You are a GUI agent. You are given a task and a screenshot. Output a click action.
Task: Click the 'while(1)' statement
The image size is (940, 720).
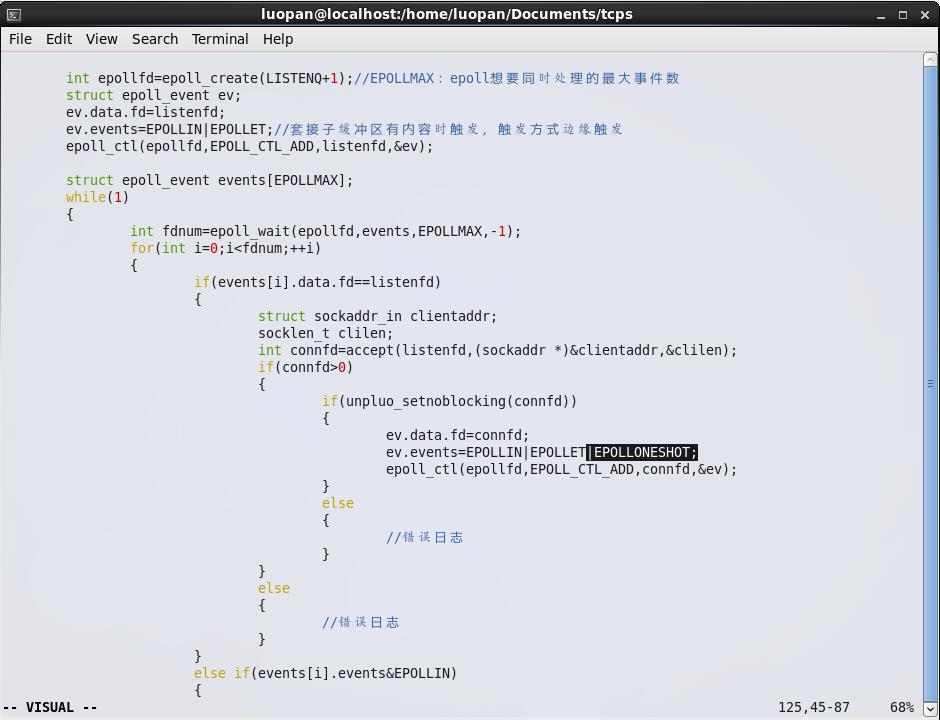[98, 197]
